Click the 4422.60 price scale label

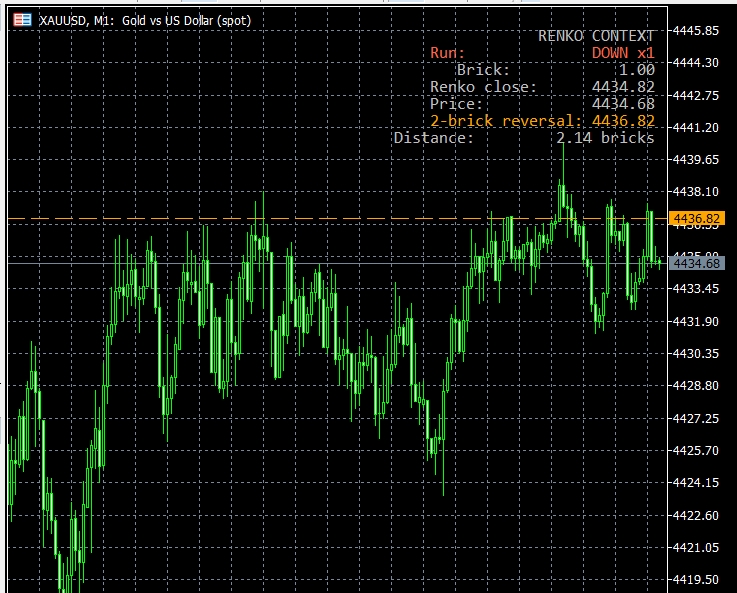pos(696,515)
